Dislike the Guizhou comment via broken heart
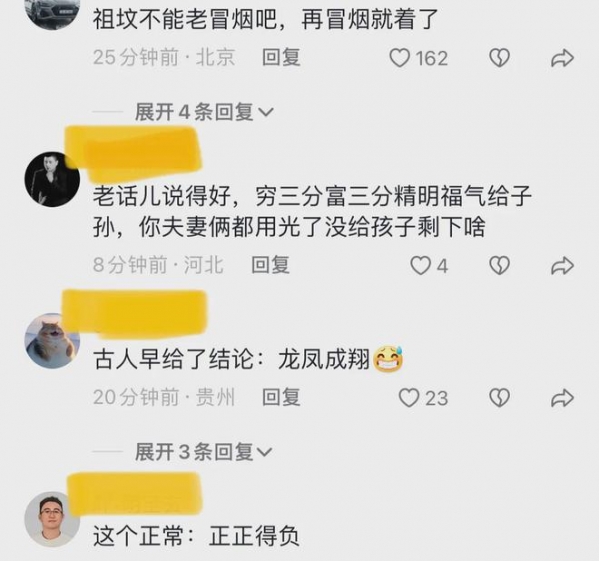 [499, 398]
